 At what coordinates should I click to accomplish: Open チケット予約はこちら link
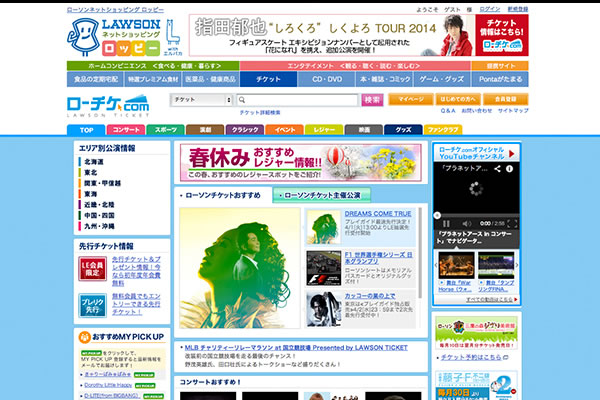point(471,357)
